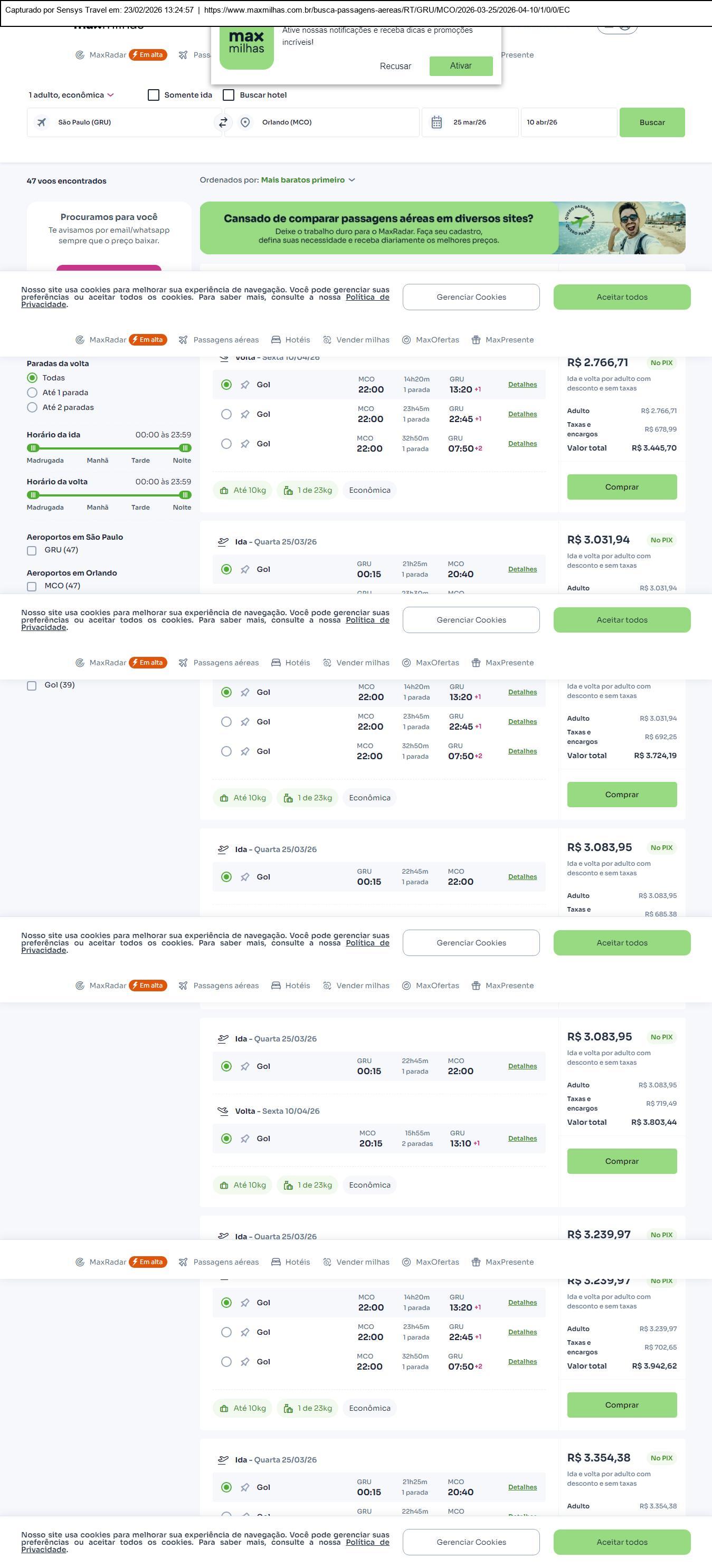Open the return date 10 abr/26 picker
This screenshot has width=712, height=1568.
click(568, 122)
